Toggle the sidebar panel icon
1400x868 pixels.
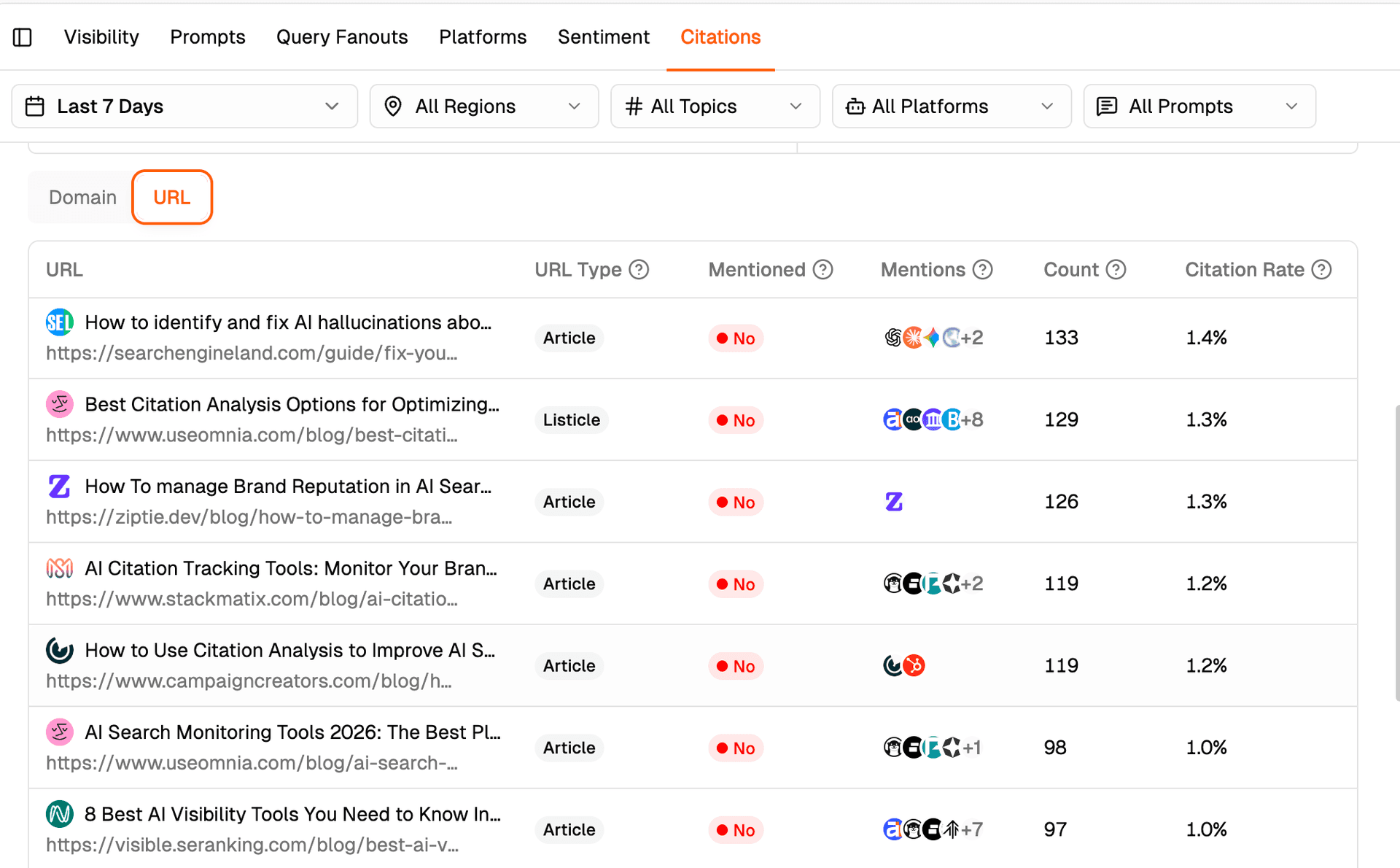(23, 37)
